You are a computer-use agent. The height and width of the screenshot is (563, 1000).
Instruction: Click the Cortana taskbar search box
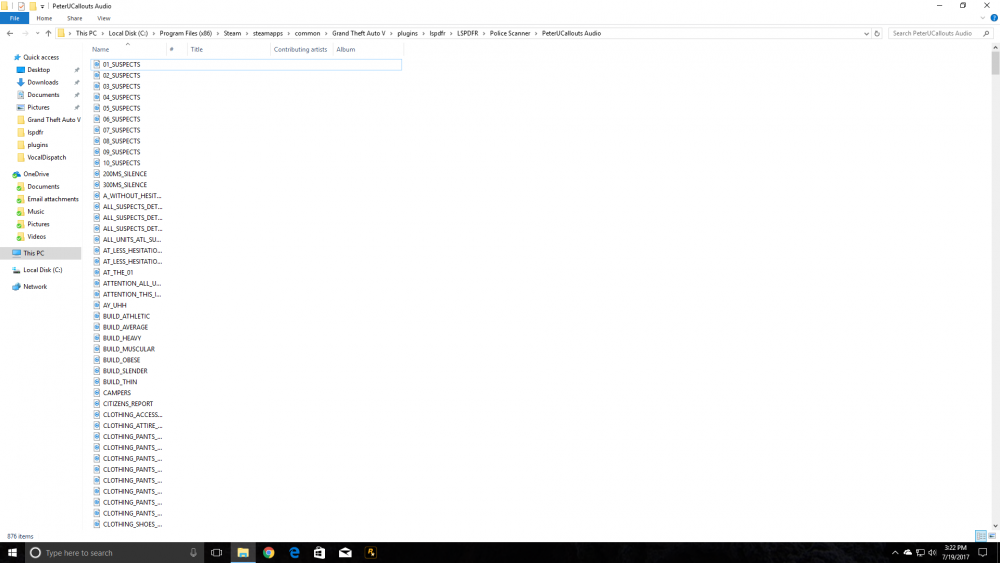click(115, 553)
